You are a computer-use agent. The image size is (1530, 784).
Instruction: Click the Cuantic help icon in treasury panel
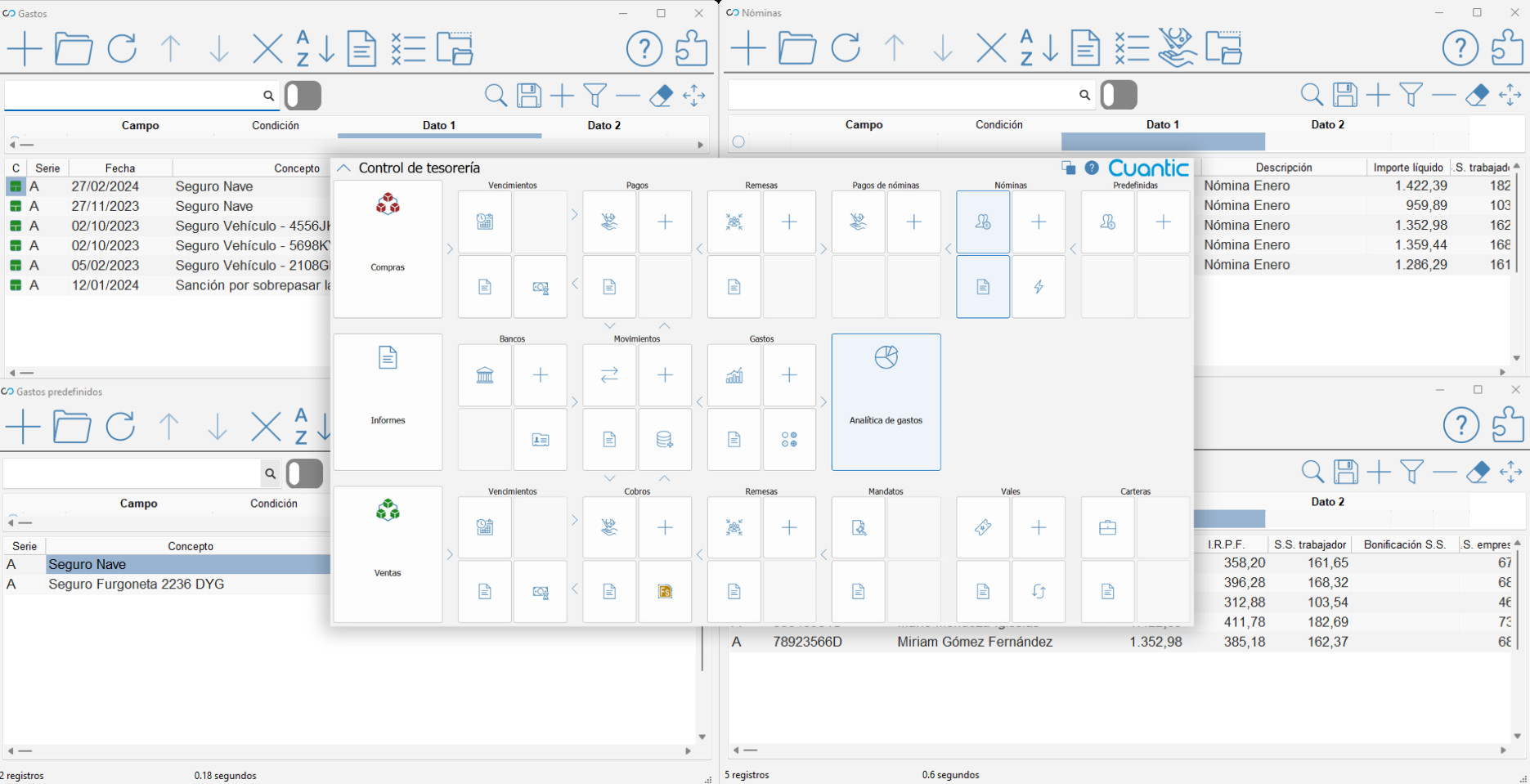coord(1092,168)
